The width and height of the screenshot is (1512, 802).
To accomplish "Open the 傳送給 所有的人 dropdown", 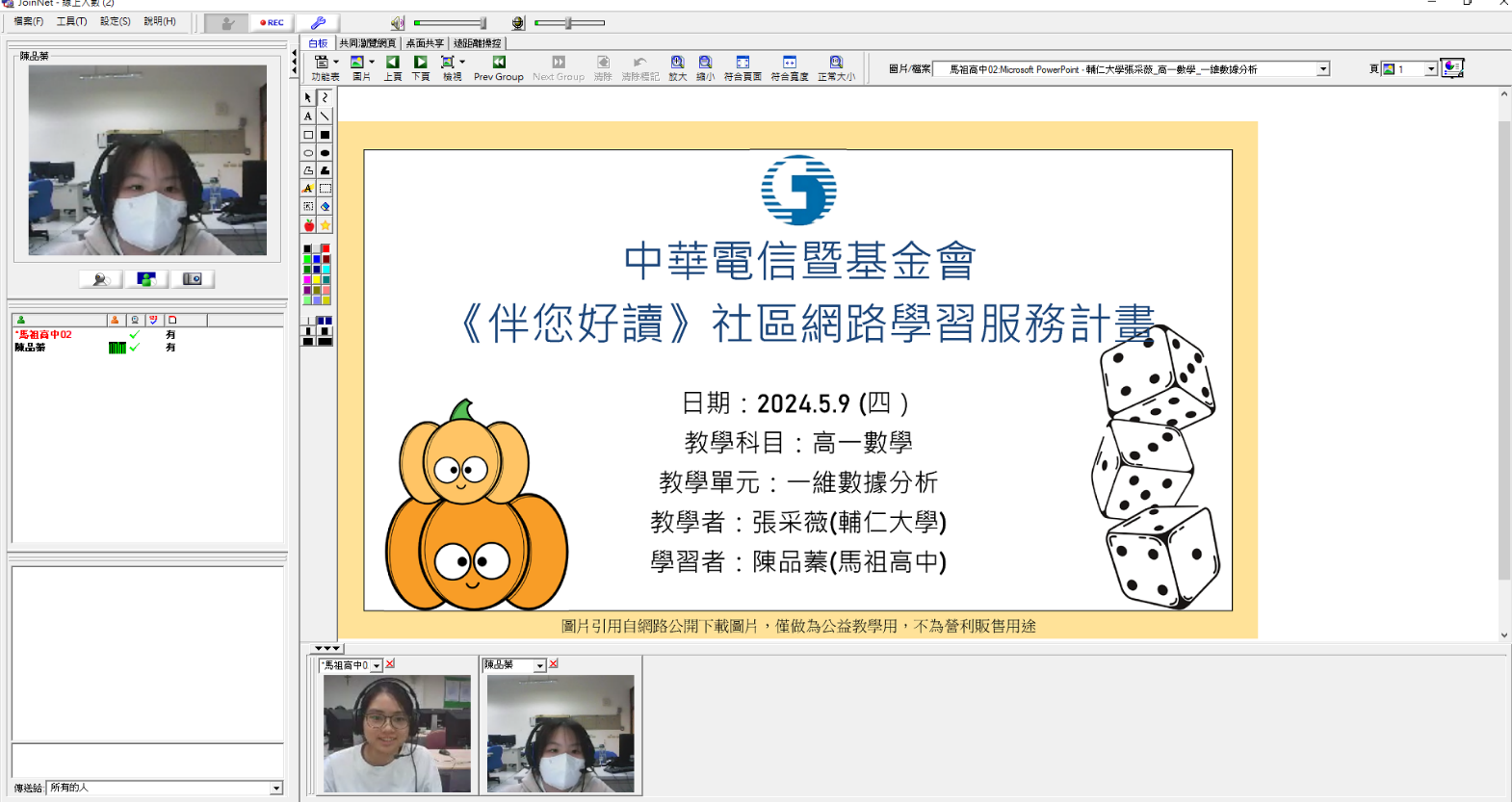I will [276, 789].
